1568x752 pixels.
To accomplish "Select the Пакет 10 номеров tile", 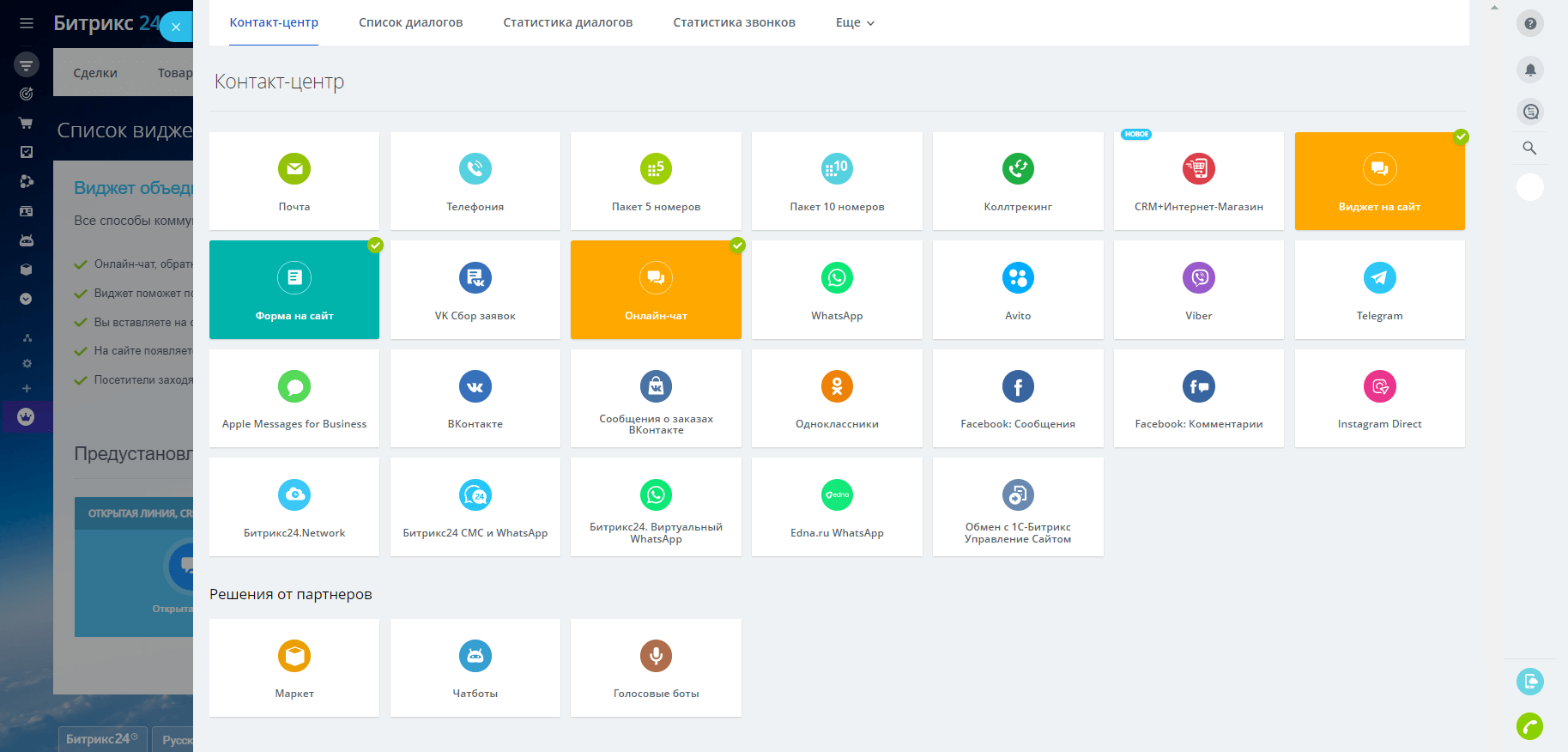I will [x=837, y=181].
